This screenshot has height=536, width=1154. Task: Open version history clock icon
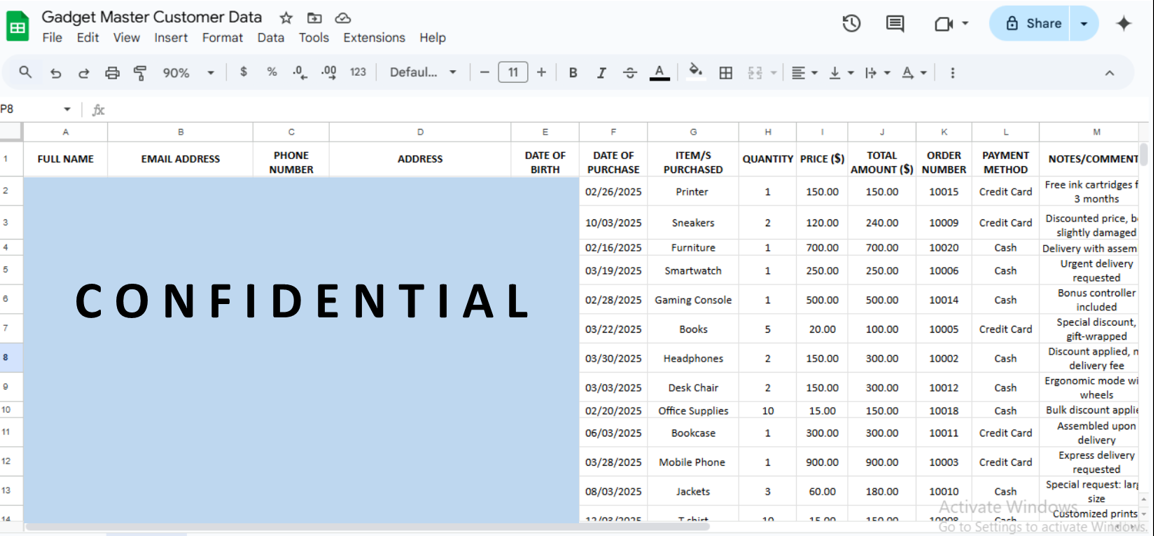tap(852, 24)
